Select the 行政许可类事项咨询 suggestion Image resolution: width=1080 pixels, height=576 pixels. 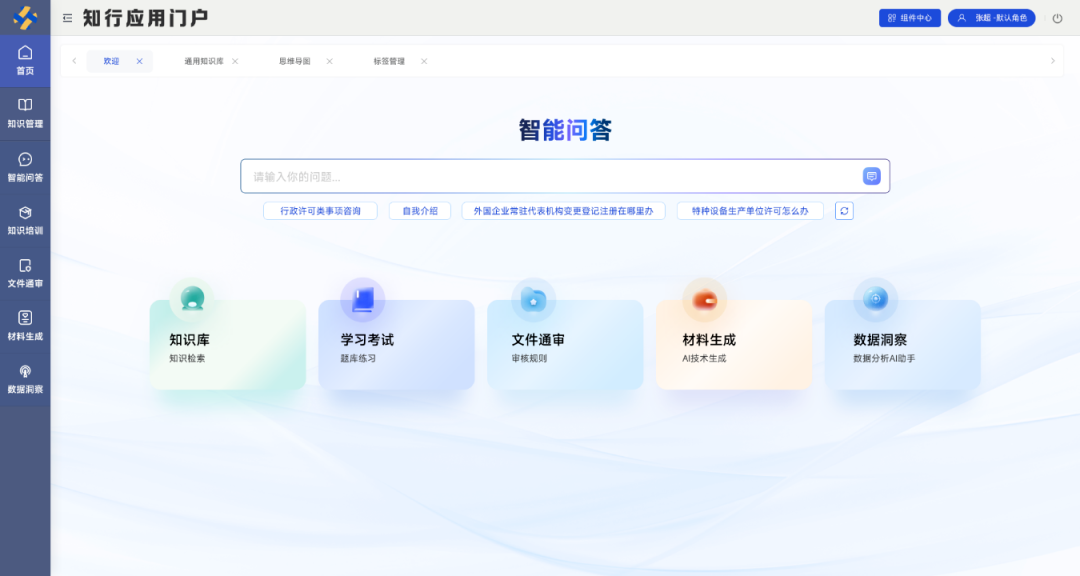tap(320, 211)
